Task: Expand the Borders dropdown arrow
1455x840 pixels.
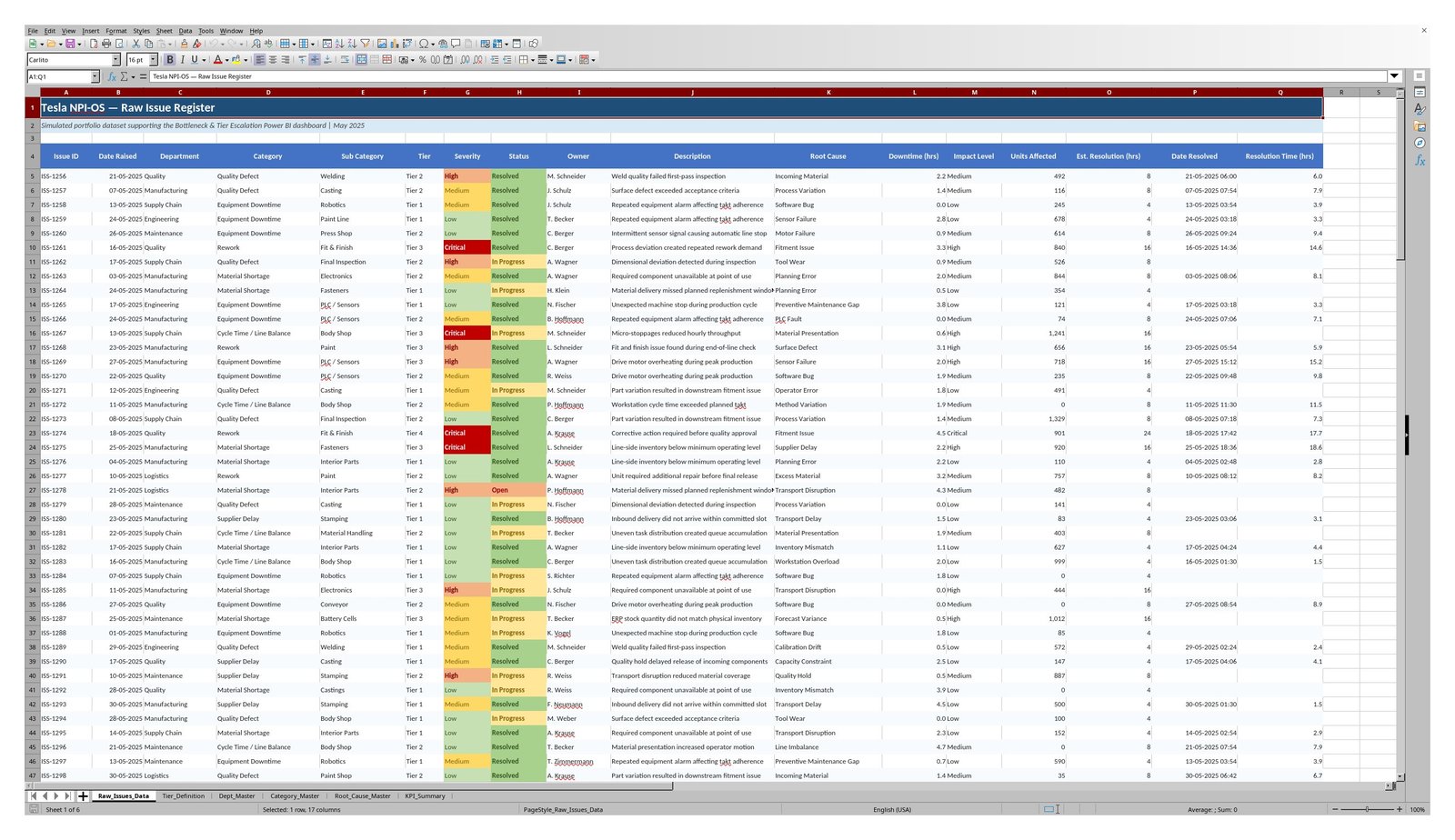Action: tap(533, 60)
